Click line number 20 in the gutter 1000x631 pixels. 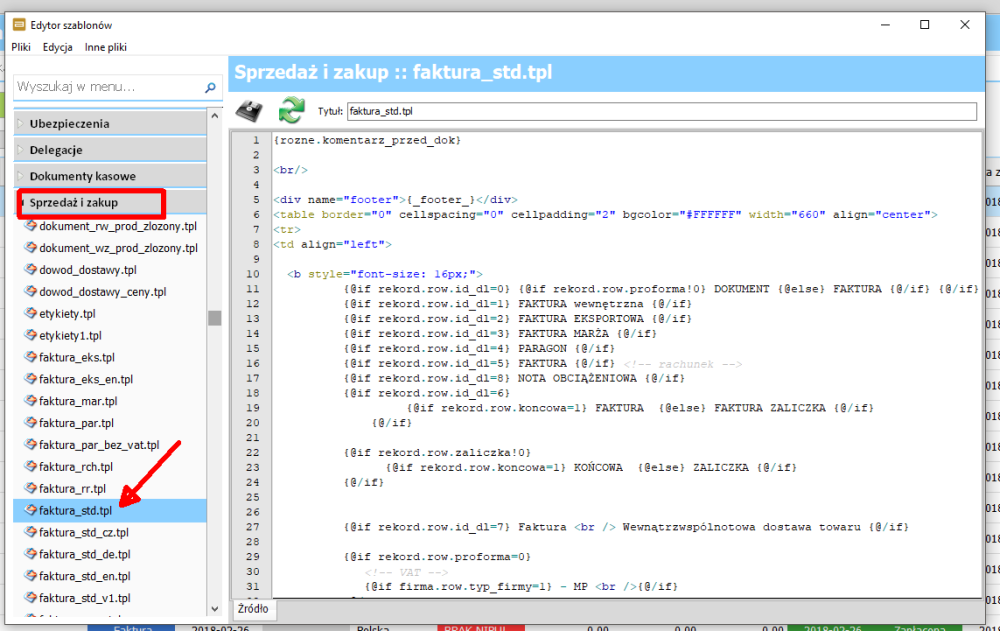point(253,423)
